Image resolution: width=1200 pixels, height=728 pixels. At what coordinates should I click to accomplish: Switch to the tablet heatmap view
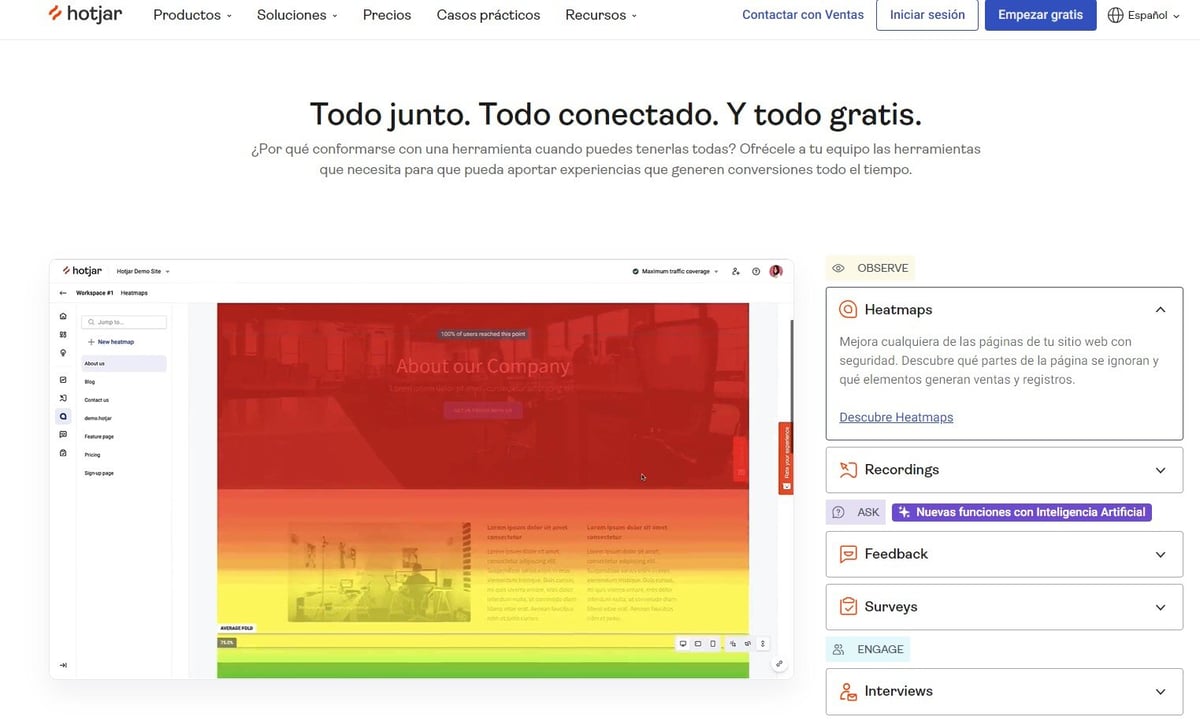[x=698, y=644]
